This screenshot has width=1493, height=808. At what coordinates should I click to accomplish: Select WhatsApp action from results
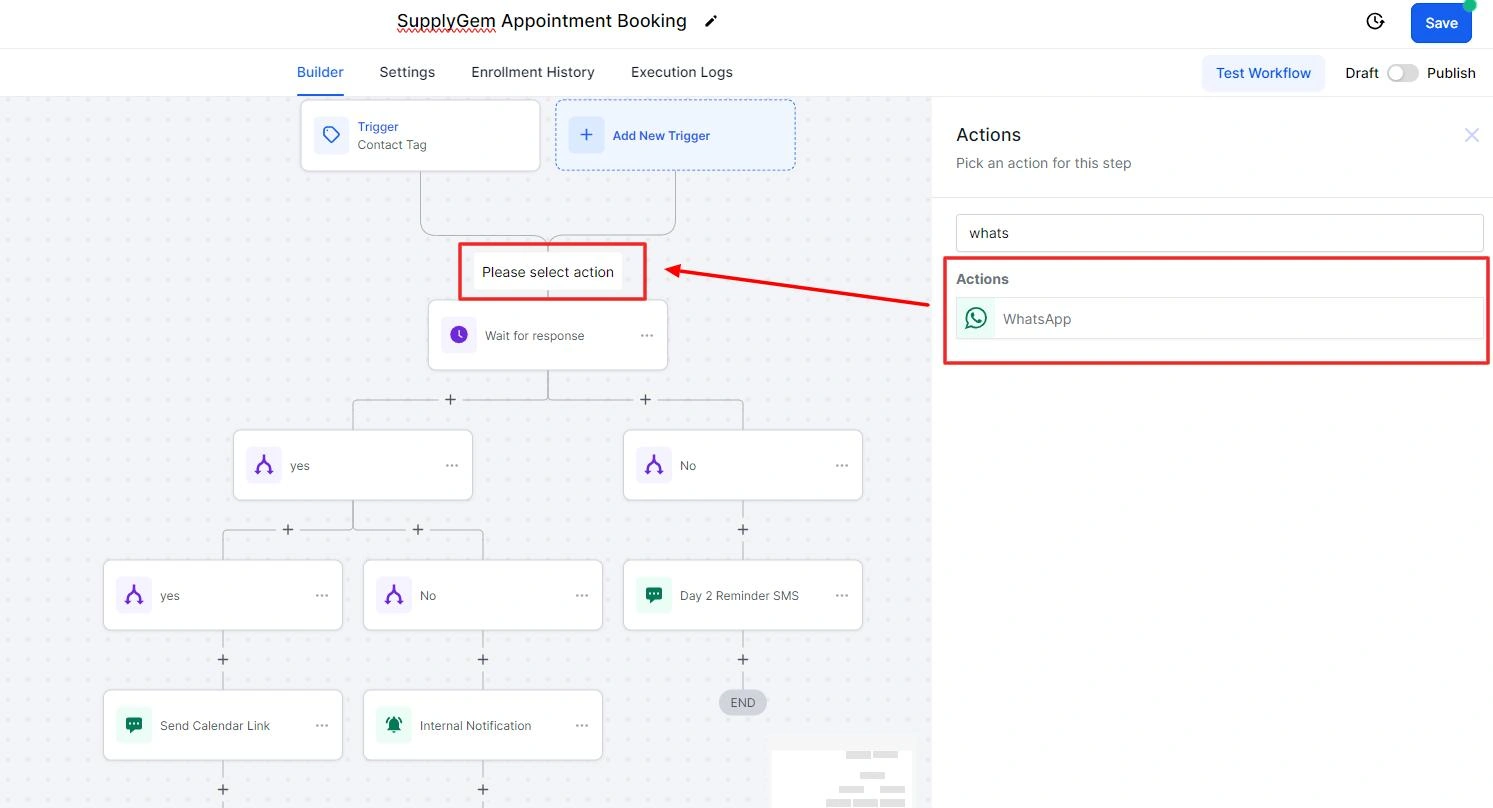pos(1219,319)
